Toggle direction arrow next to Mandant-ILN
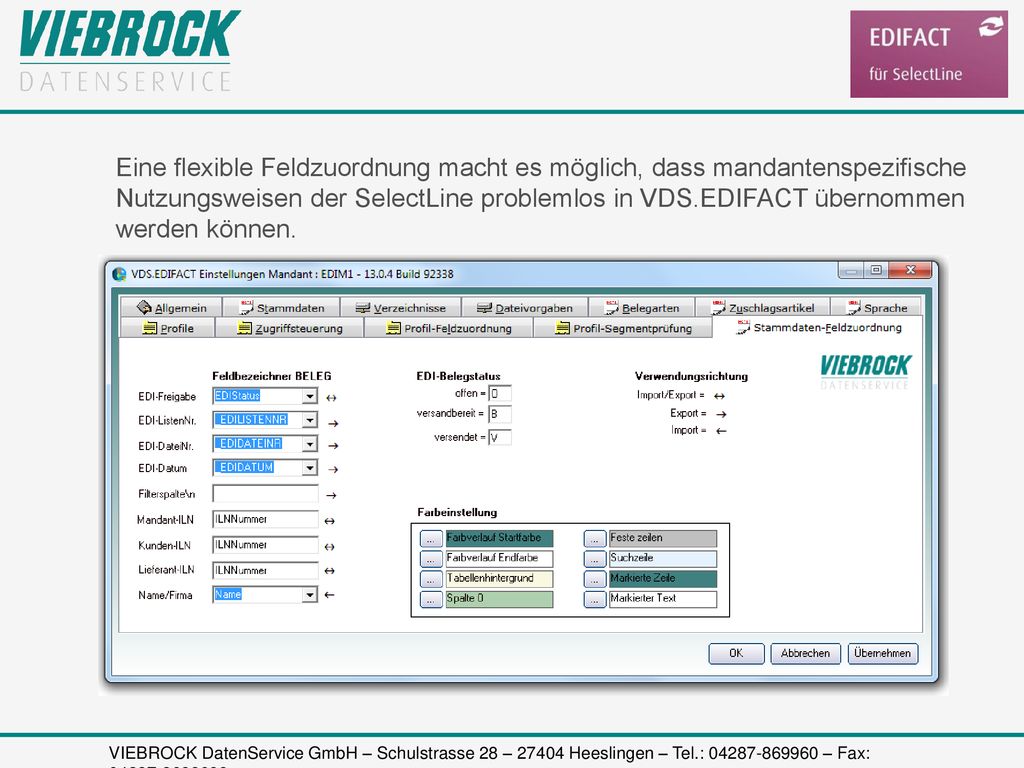 (330, 521)
